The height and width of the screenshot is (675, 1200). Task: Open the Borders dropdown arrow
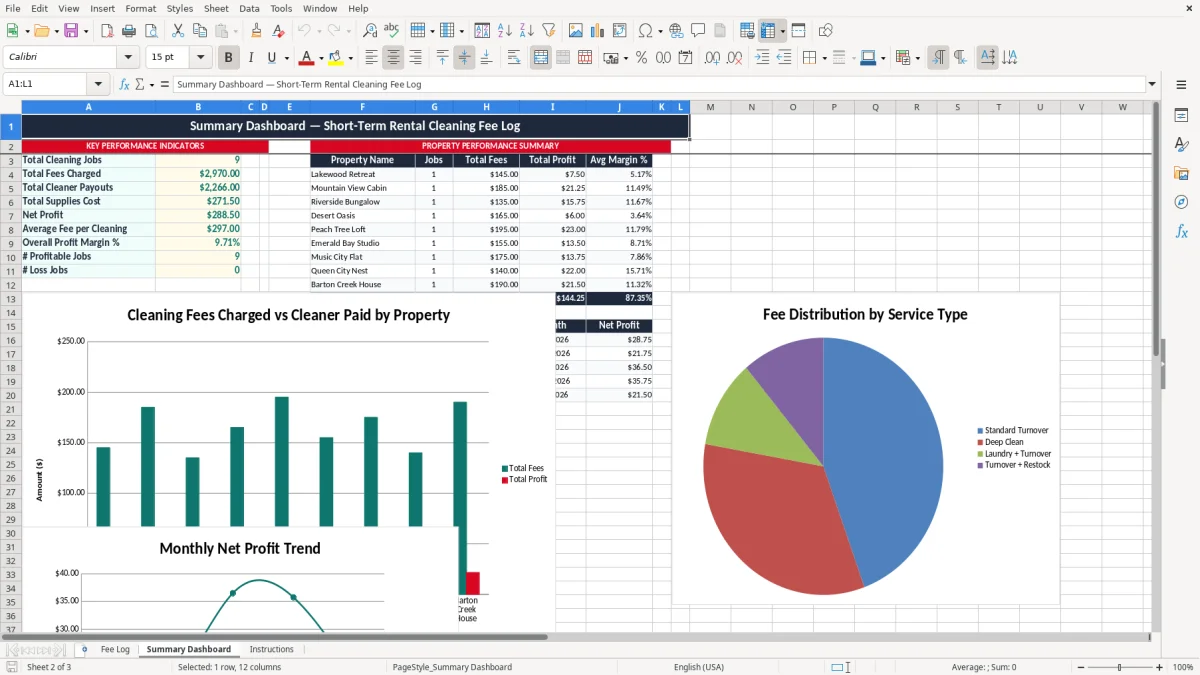tap(824, 58)
